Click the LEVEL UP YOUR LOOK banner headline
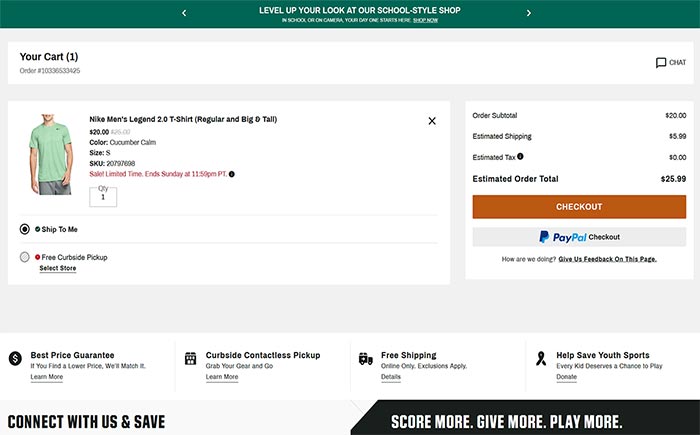This screenshot has width=700, height=435. pos(359,10)
